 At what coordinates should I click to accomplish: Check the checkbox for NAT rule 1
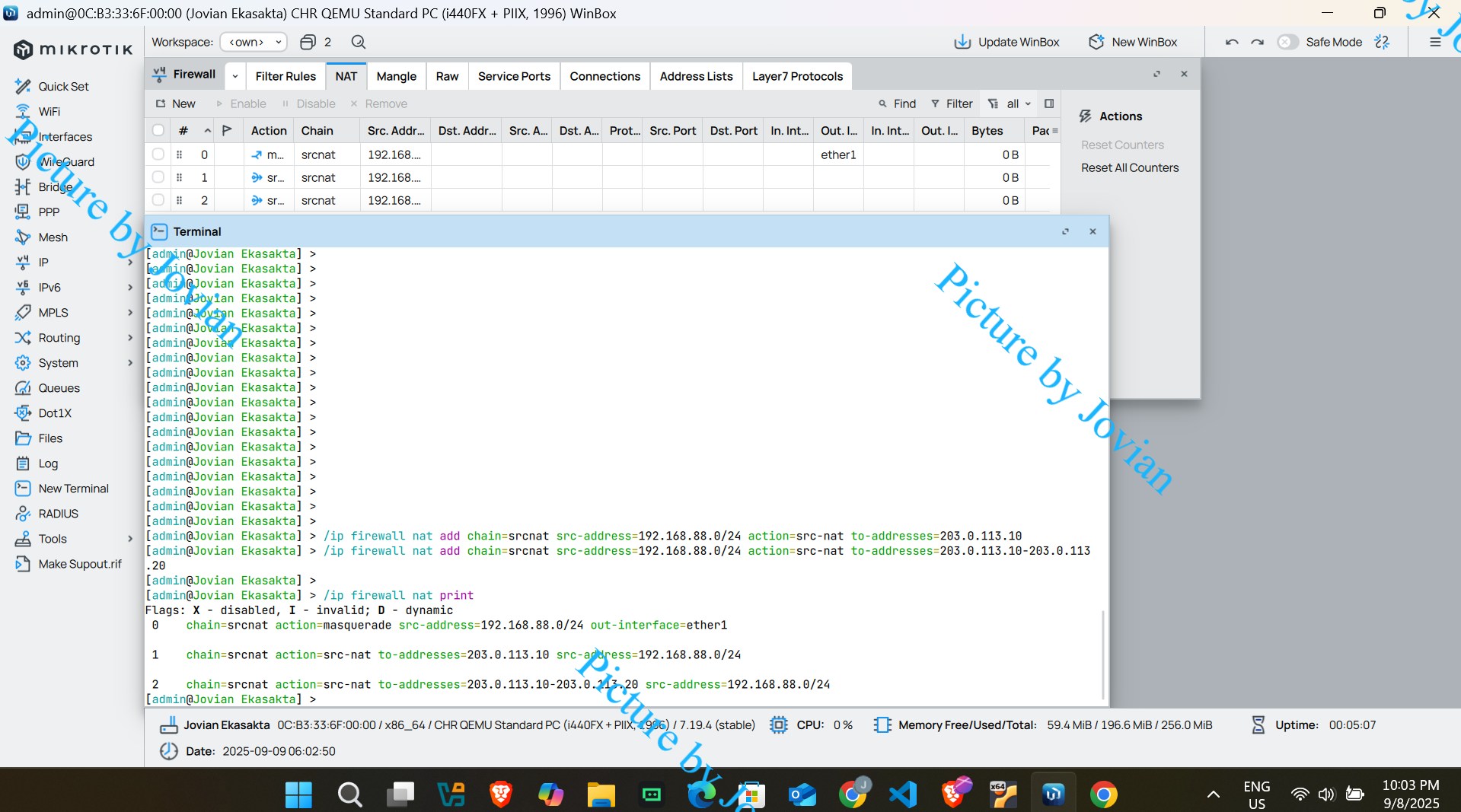tap(158, 177)
